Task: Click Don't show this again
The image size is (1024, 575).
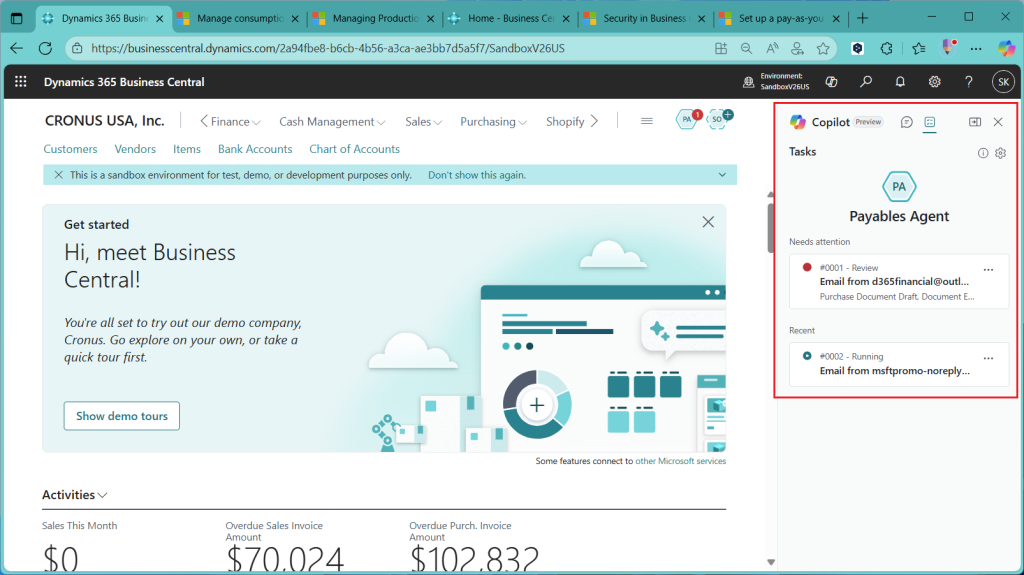Action: click(477, 175)
